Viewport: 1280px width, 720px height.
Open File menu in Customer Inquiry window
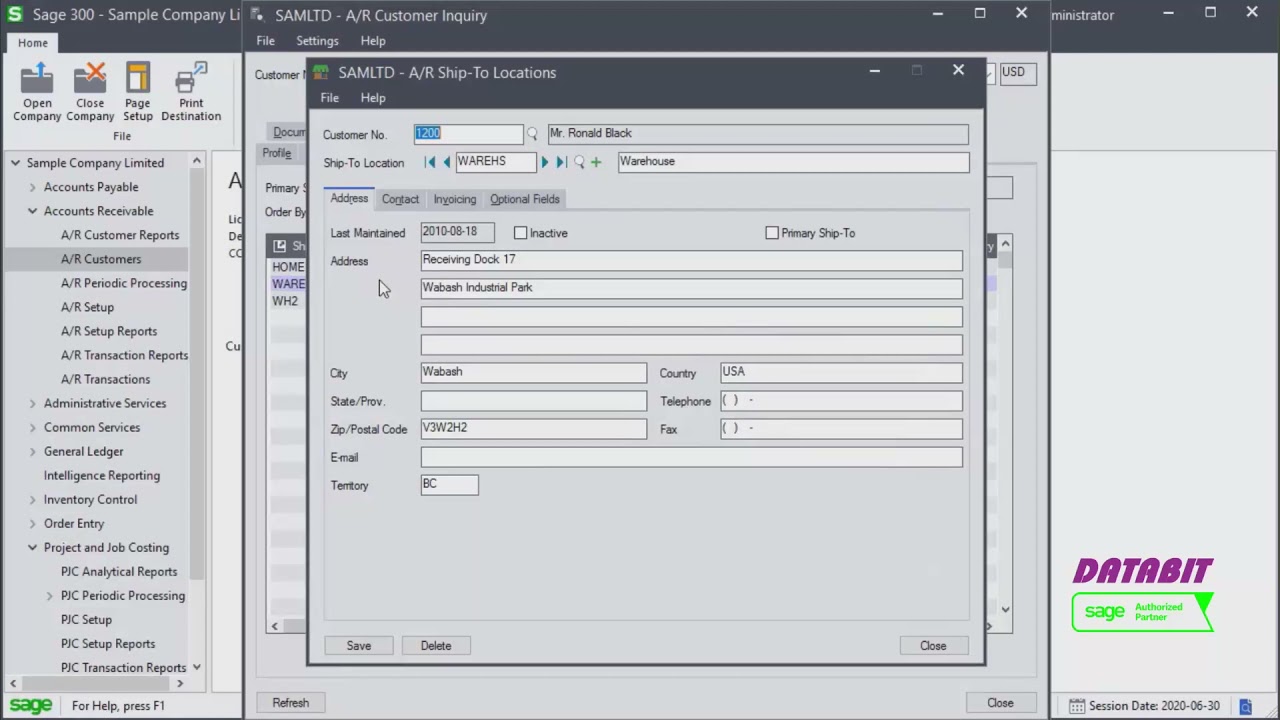pos(265,41)
